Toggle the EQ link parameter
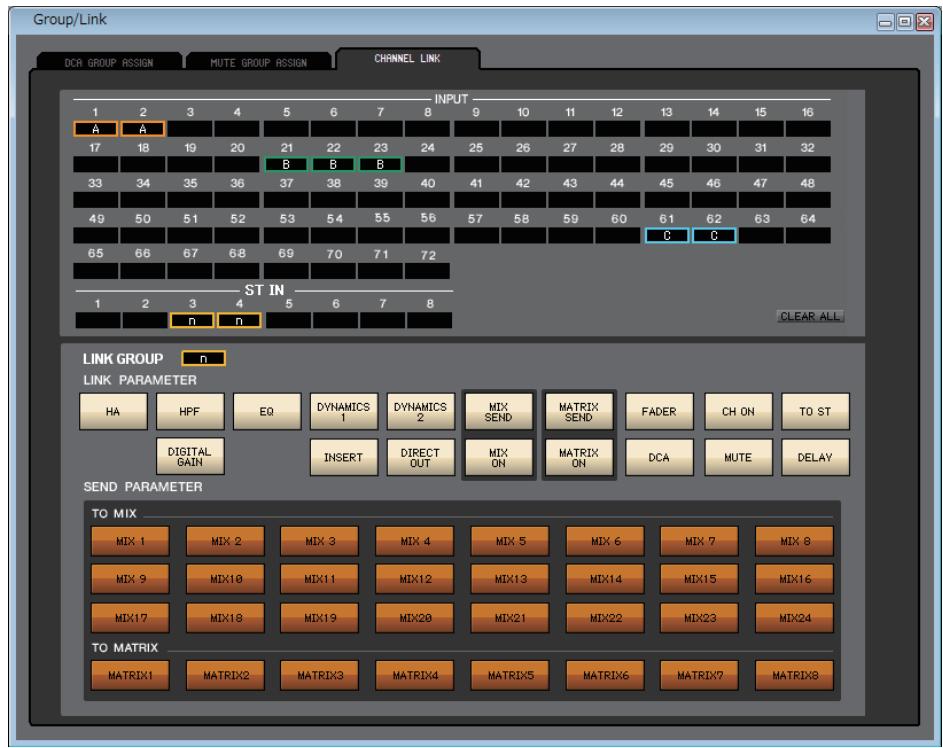Viewport: 943px width, 748px height. [x=266, y=411]
